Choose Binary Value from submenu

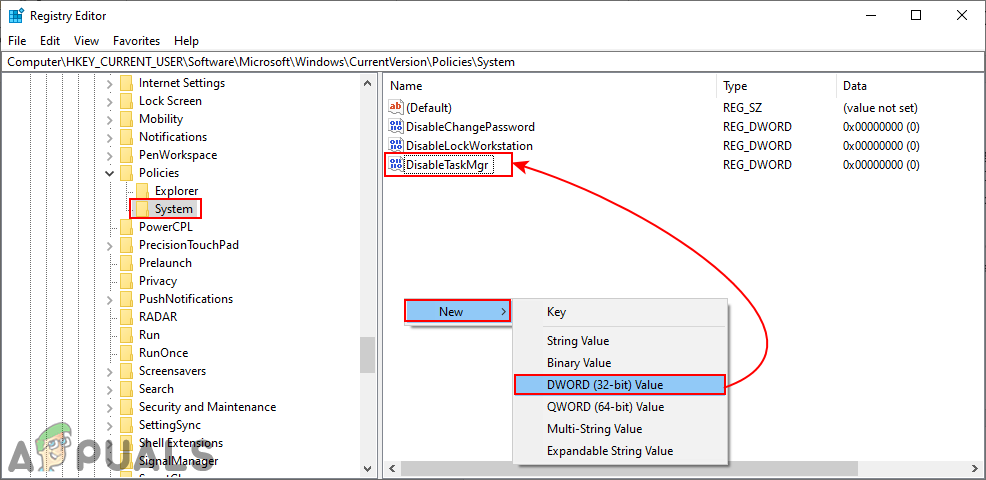click(x=619, y=363)
